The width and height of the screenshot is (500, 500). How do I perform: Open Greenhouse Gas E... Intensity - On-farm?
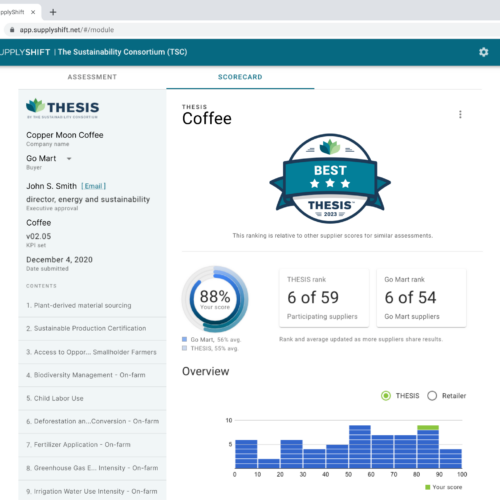tap(92, 468)
